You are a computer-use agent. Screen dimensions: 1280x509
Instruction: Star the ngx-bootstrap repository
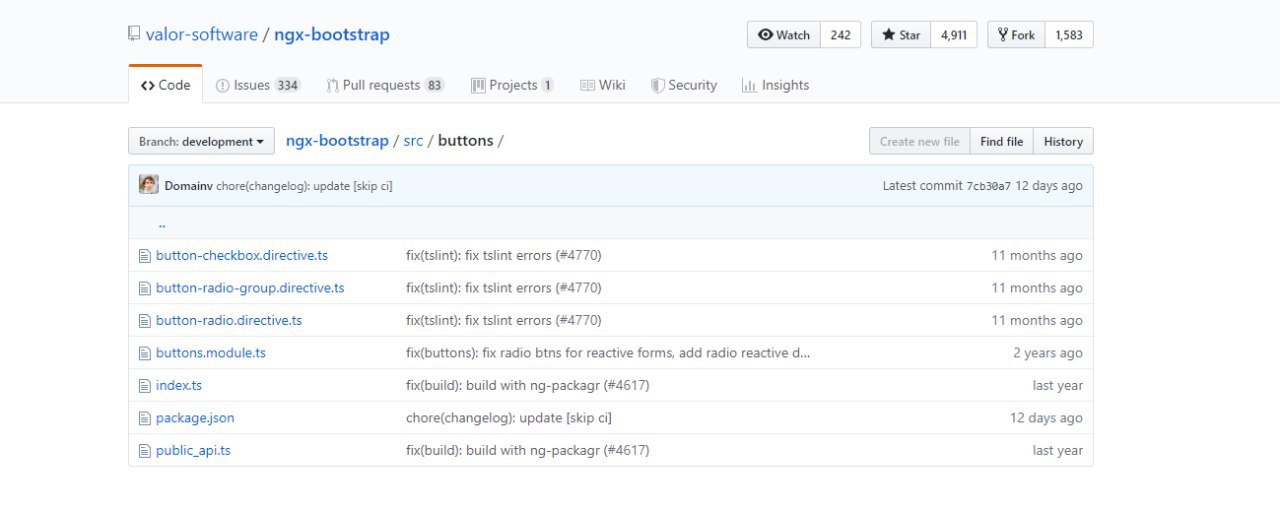tap(901, 35)
